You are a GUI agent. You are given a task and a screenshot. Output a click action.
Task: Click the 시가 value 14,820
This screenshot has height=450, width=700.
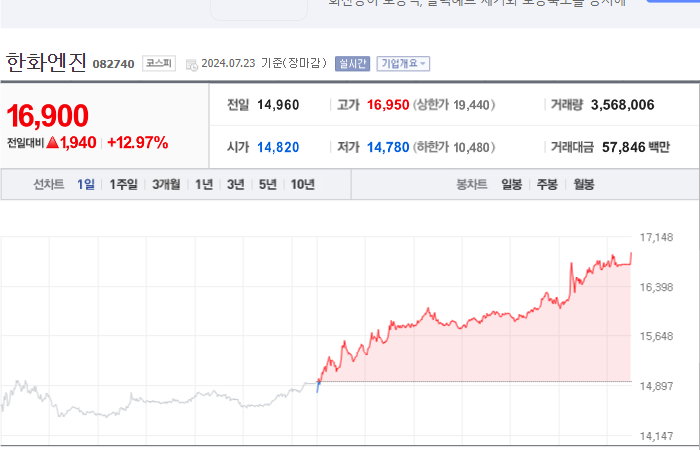(278, 147)
